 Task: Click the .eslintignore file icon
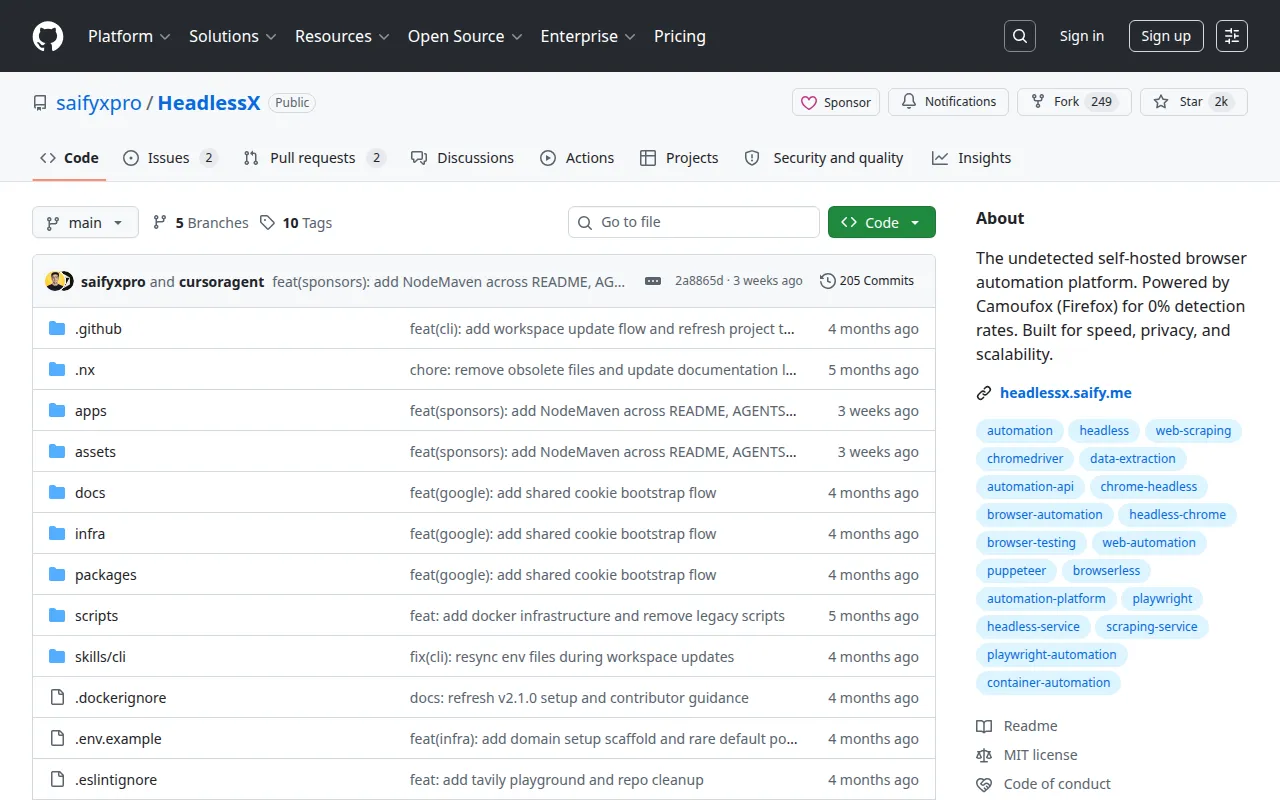click(57, 780)
